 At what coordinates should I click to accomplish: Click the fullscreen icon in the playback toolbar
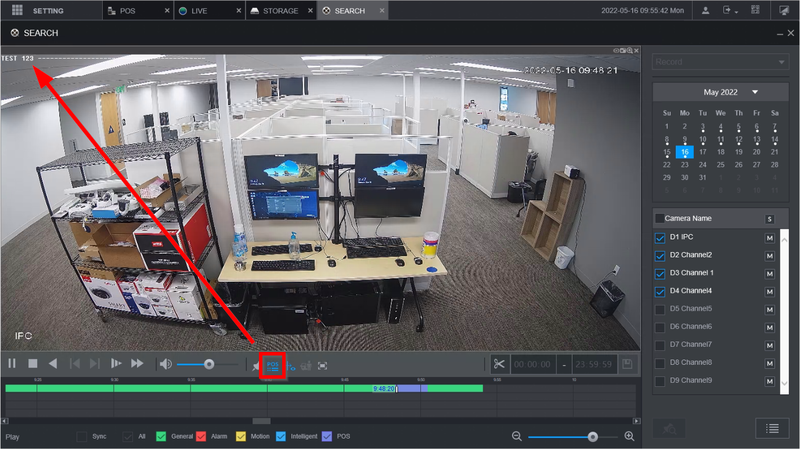(322, 366)
